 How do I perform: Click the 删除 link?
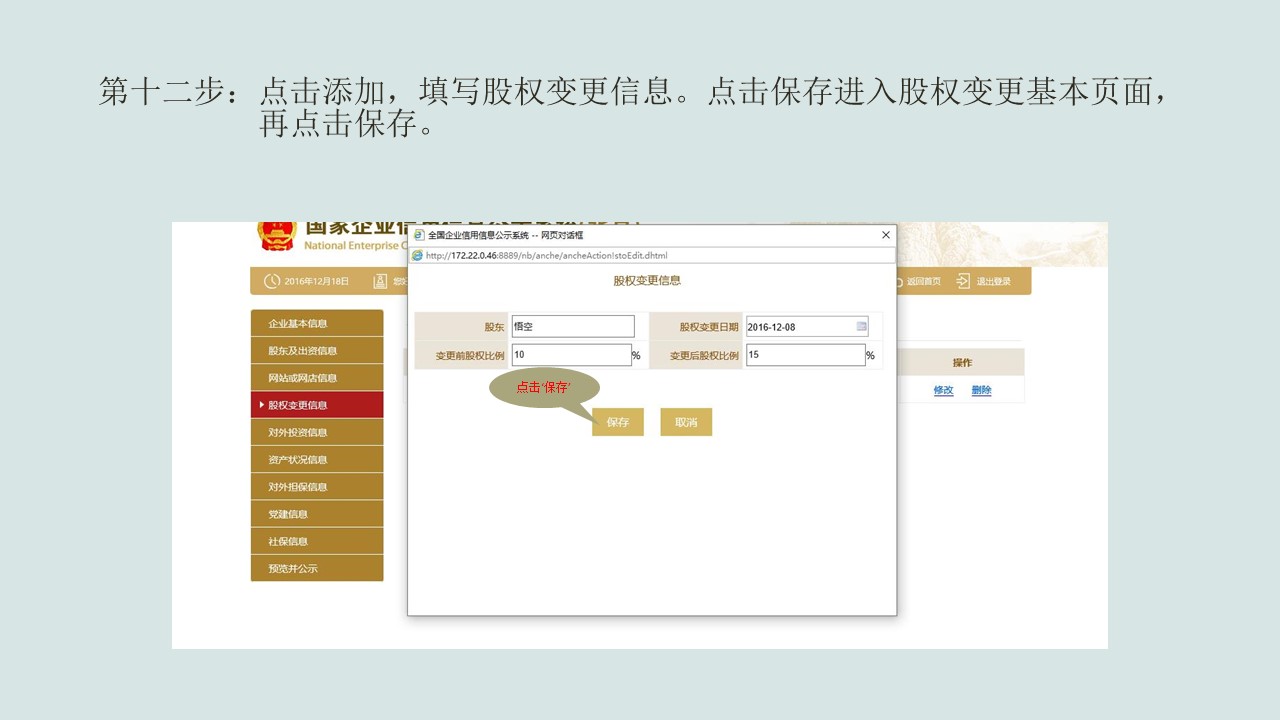pyautogui.click(x=981, y=390)
